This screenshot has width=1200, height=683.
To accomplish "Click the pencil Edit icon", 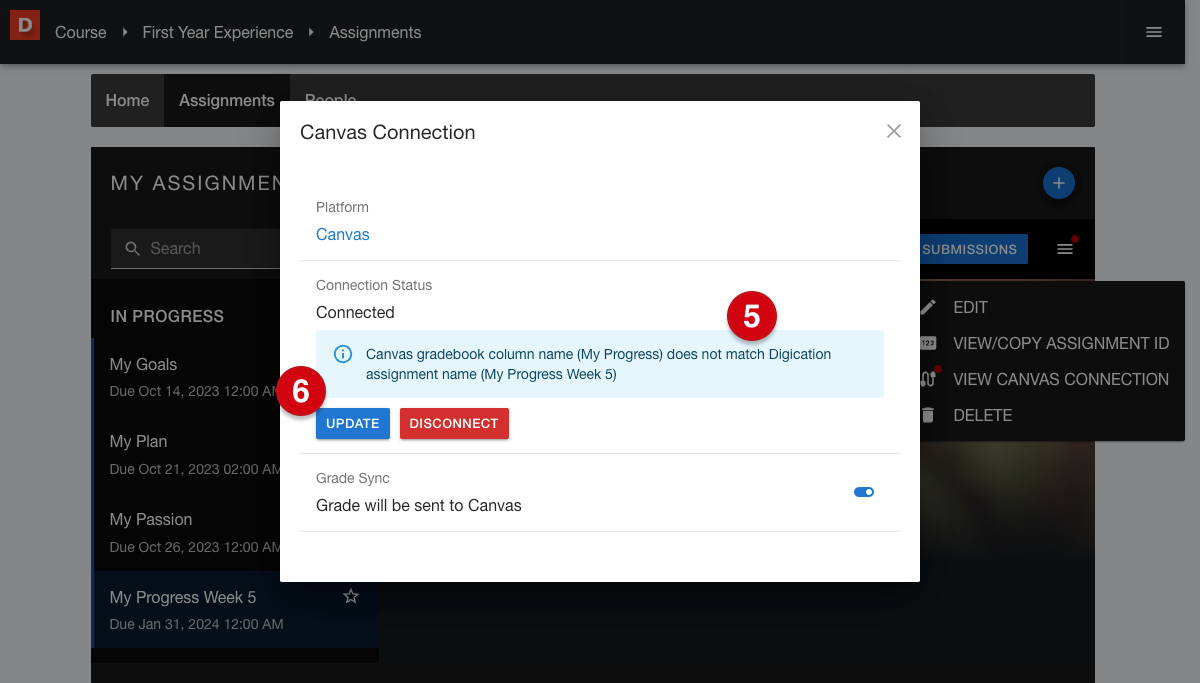I will point(928,307).
